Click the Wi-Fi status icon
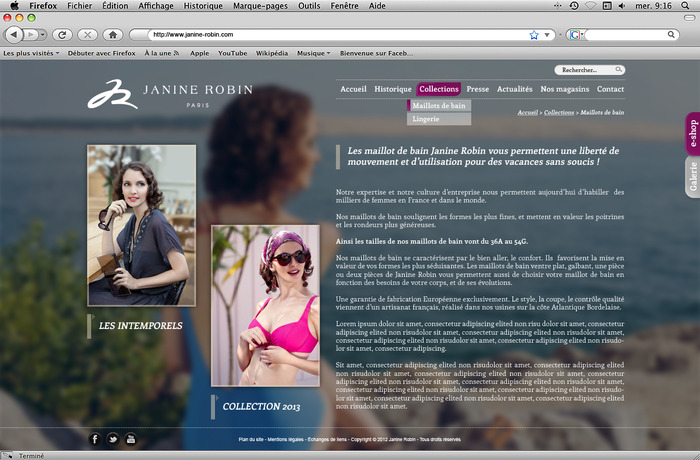The width and height of the screenshot is (700, 460). coord(591,5)
